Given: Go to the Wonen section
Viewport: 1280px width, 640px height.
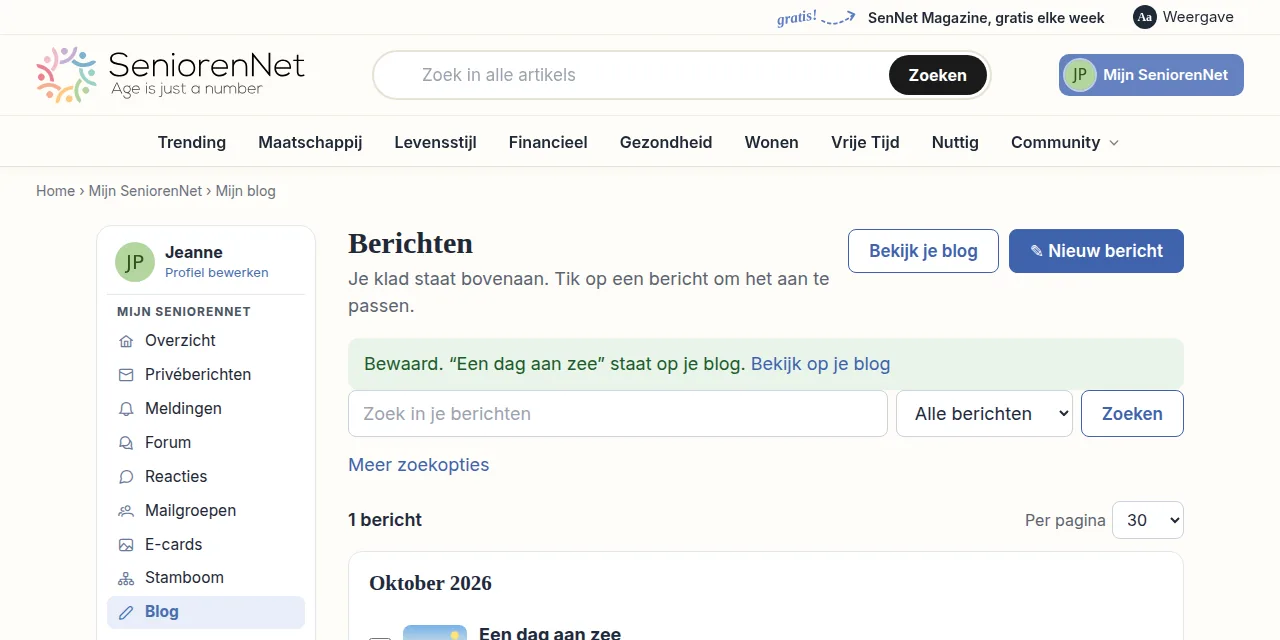Looking at the screenshot, I should (x=772, y=142).
